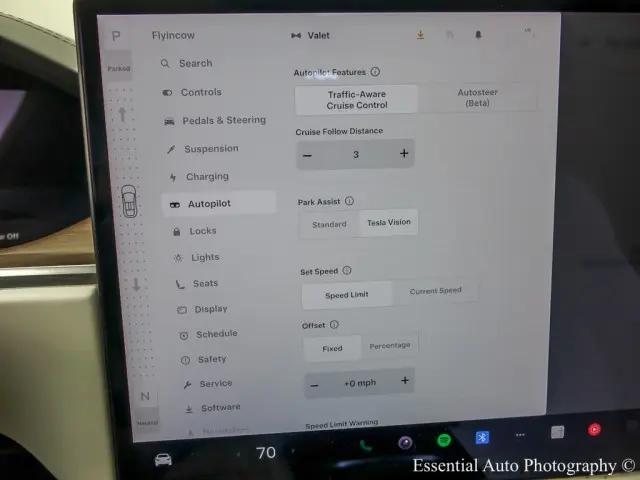Tap the Service wrench icon
This screenshot has height=480, width=640.
coord(187,384)
